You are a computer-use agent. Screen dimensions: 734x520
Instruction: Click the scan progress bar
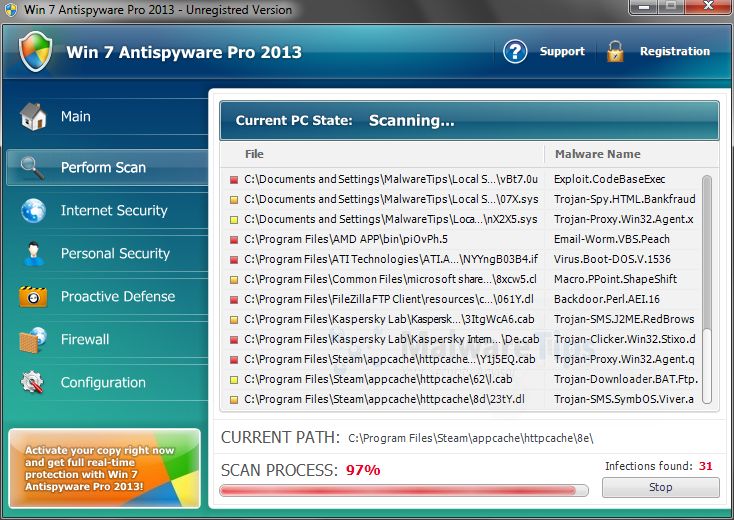coord(404,490)
